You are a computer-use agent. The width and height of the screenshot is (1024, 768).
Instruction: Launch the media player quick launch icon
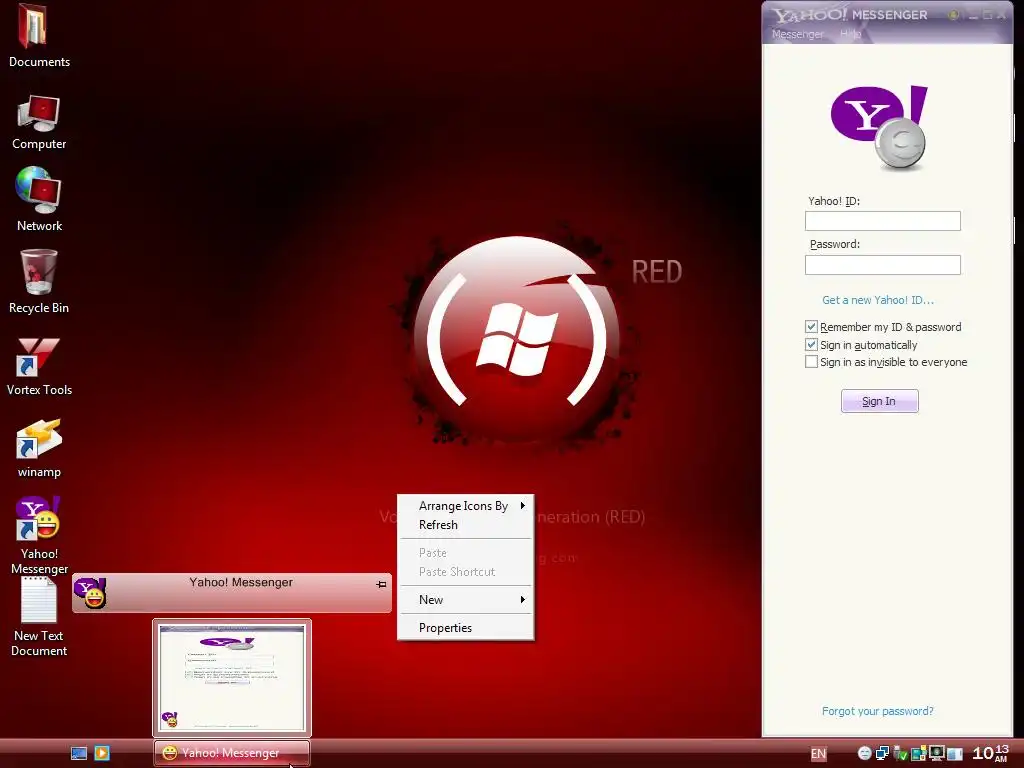point(102,753)
